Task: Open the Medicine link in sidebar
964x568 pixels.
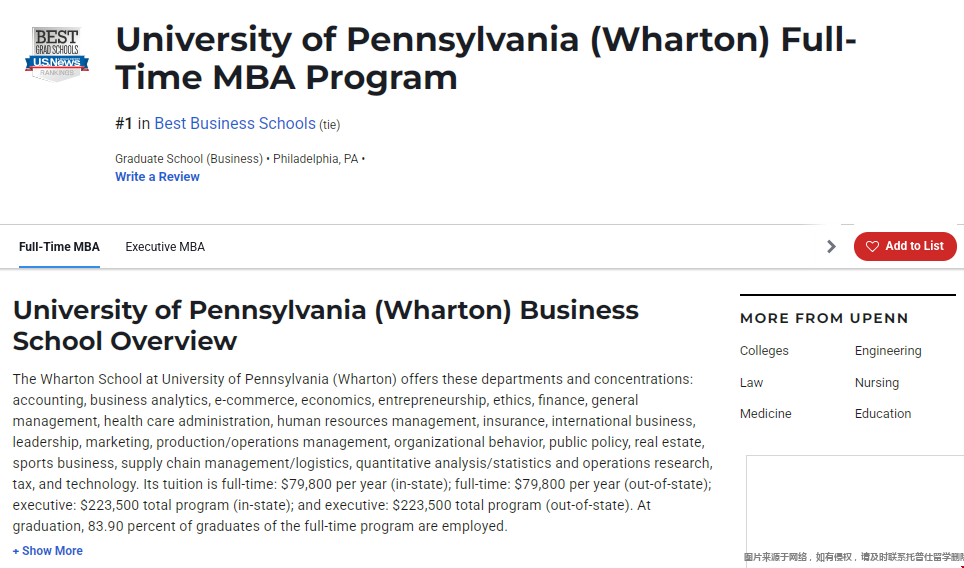Action: (x=765, y=414)
